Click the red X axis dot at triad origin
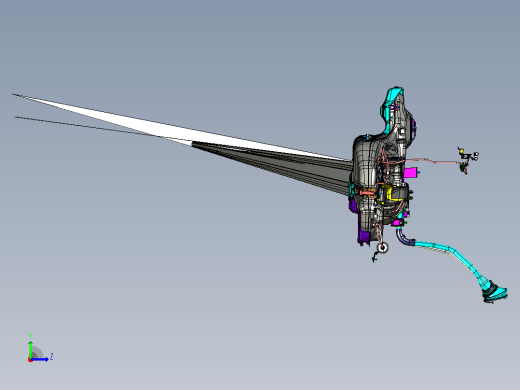Viewport: 520px width, 390px height. pos(30,360)
